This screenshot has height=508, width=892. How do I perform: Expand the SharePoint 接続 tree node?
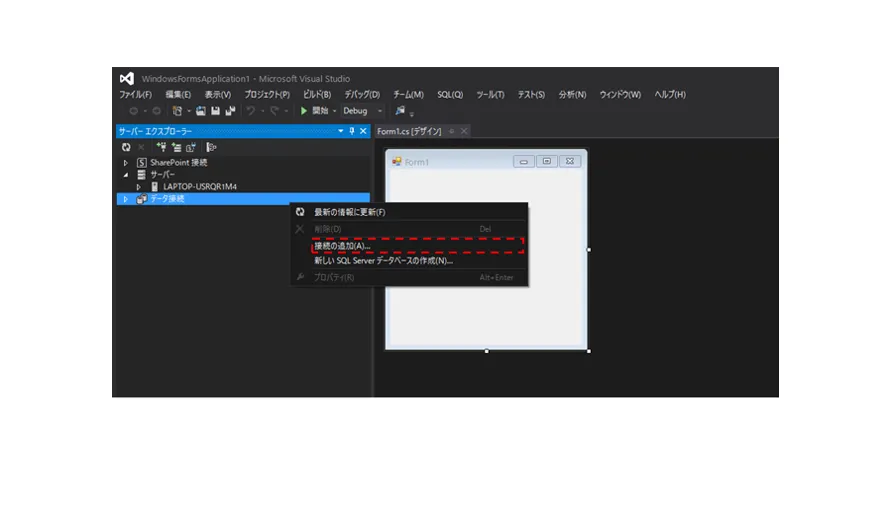pos(126,163)
